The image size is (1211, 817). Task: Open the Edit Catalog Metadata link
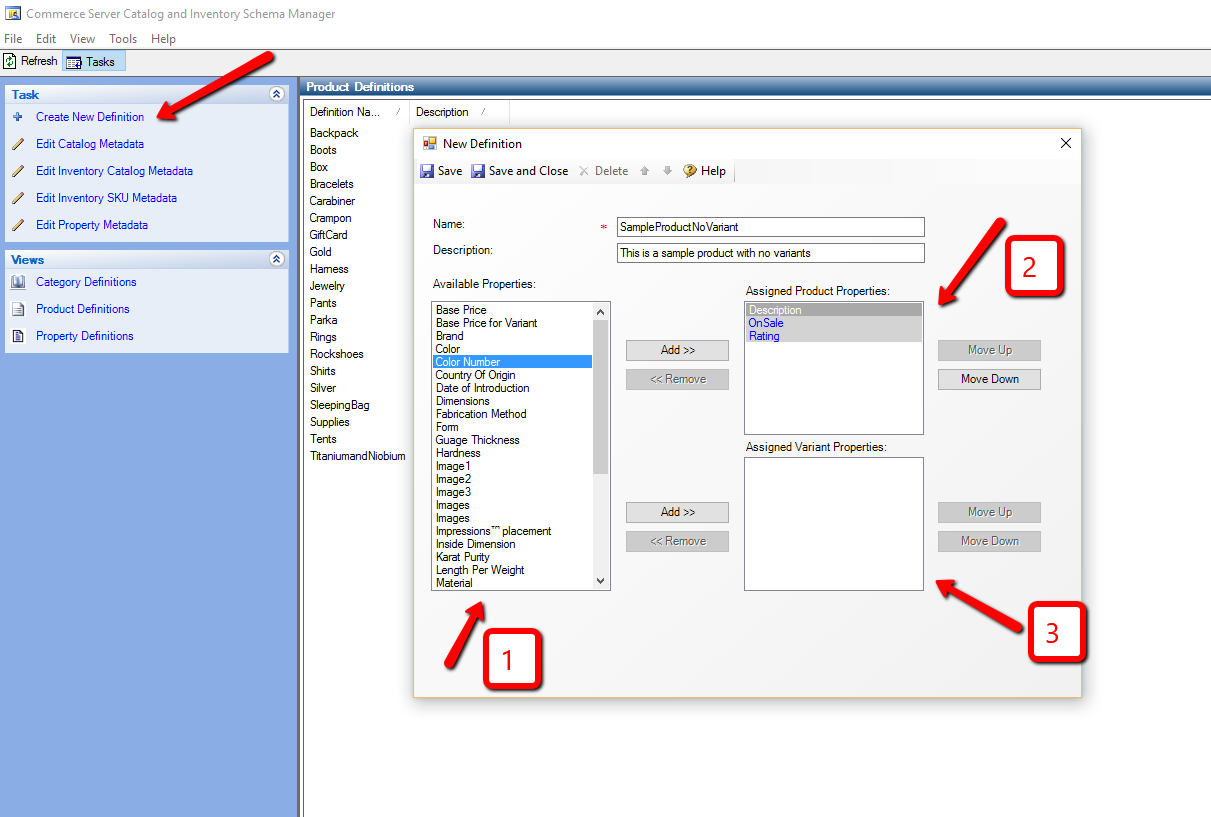[90, 144]
